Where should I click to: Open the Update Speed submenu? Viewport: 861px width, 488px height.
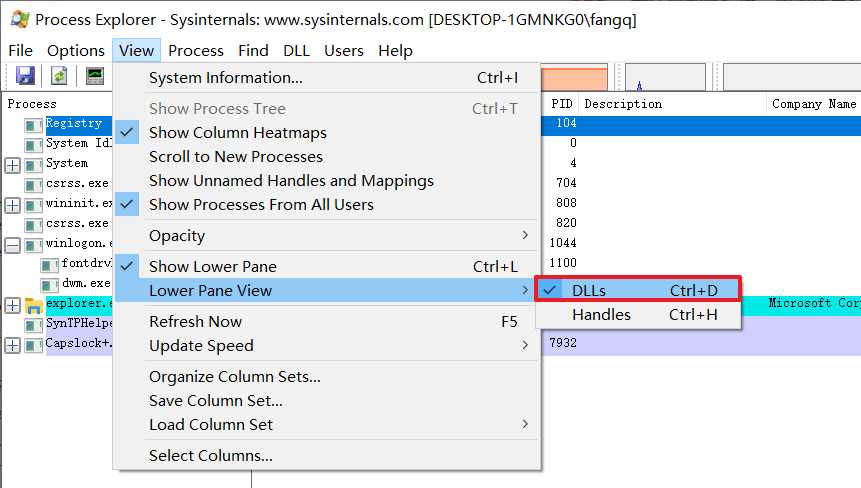[326, 346]
